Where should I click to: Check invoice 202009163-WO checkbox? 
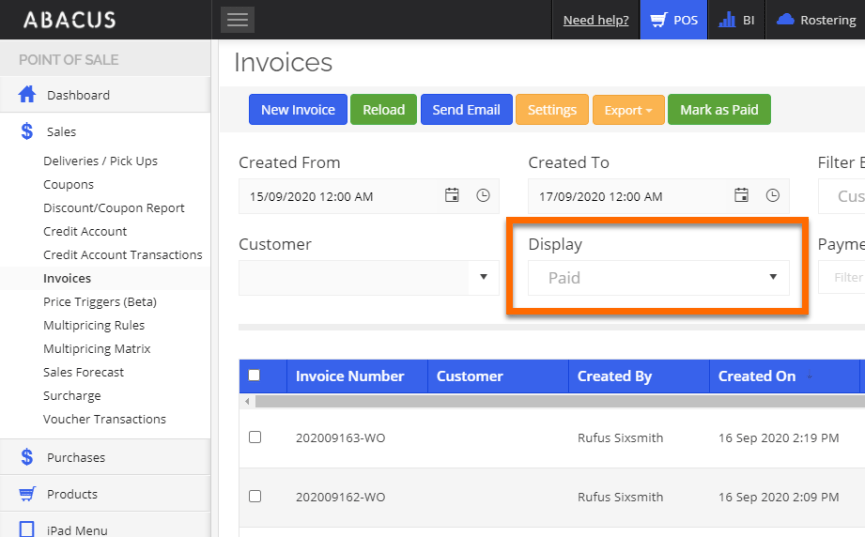click(x=255, y=437)
